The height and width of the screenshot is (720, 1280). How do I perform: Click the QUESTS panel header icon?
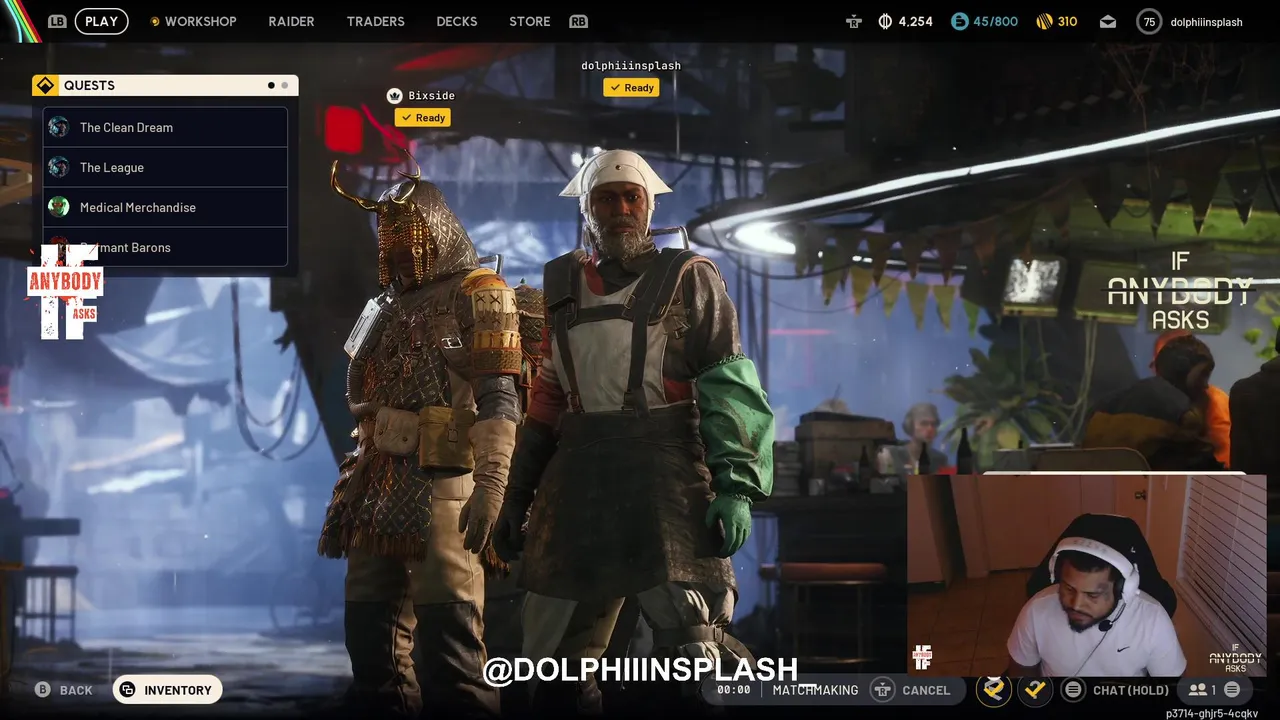45,85
